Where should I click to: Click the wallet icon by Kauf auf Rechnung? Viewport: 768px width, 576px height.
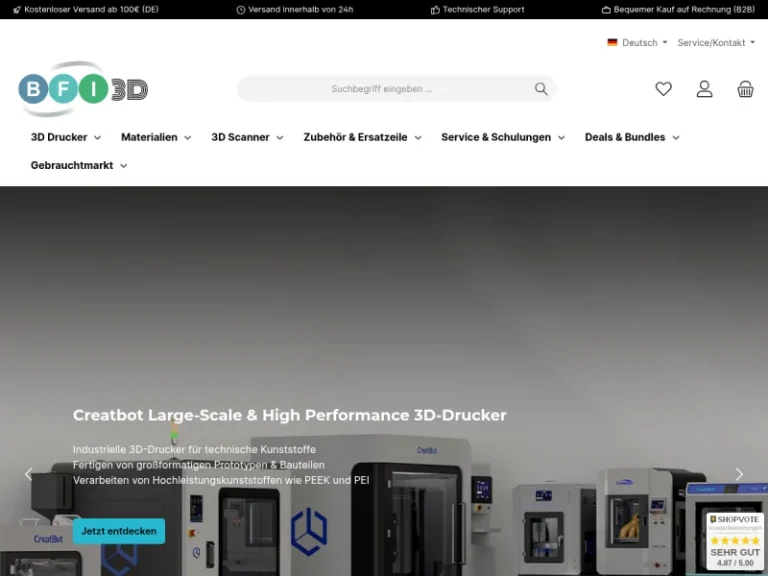click(x=606, y=10)
